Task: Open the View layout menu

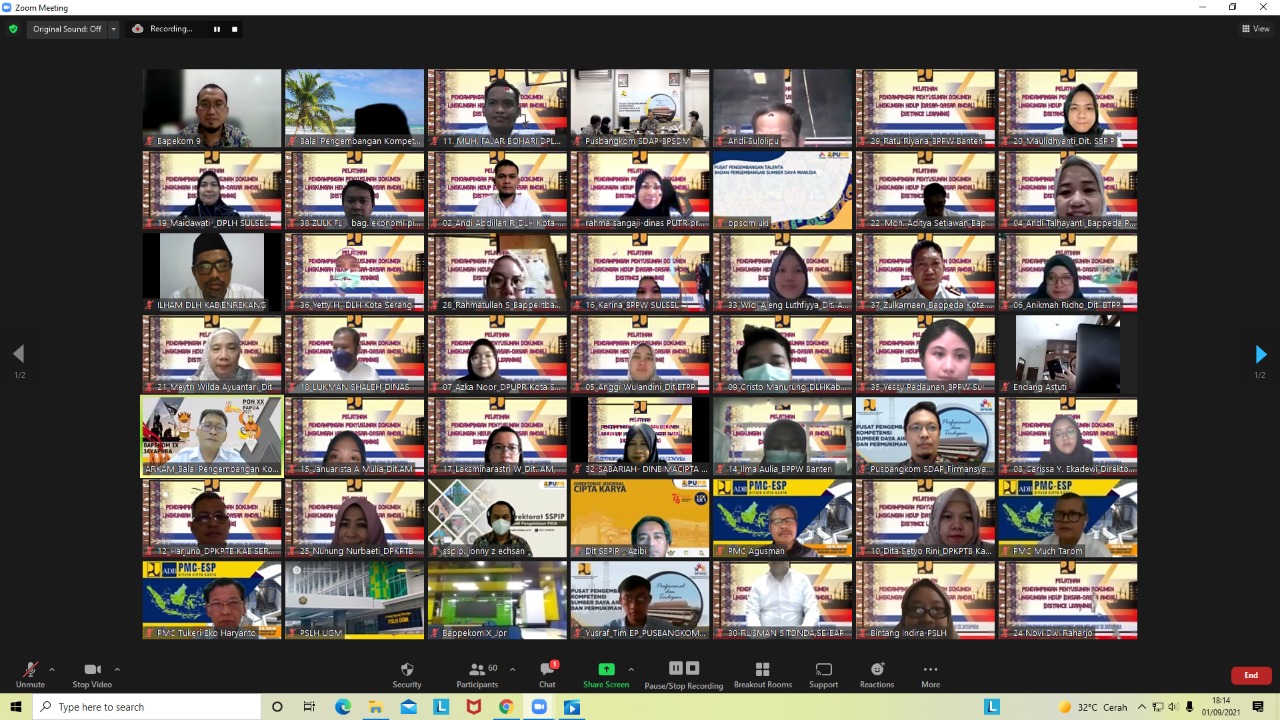Action: tap(1255, 29)
